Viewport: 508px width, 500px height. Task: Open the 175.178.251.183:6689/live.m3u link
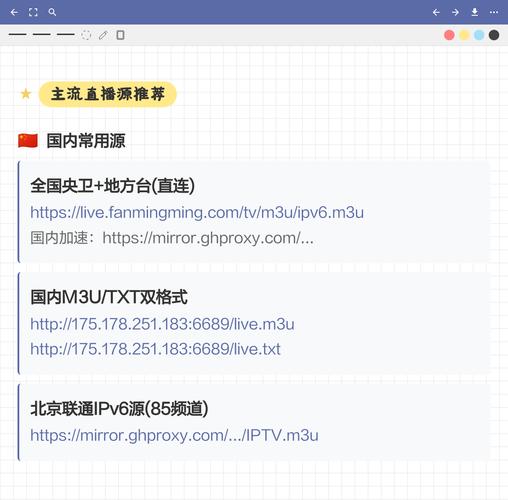162,324
